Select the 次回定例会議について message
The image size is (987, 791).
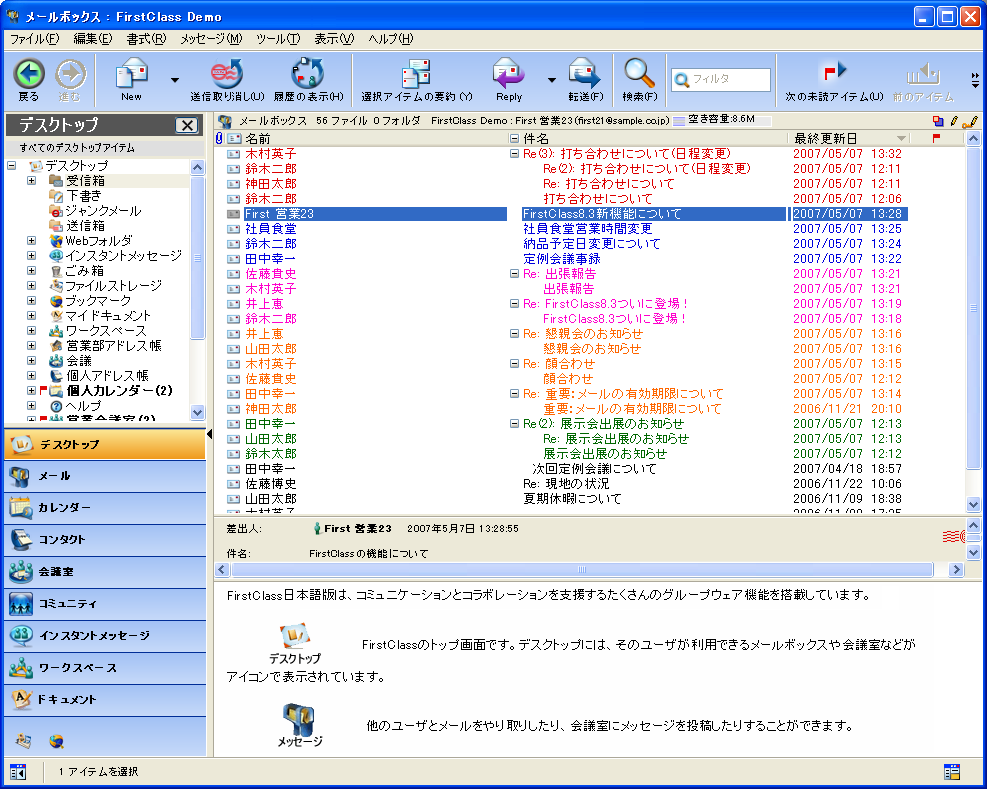click(x=594, y=469)
